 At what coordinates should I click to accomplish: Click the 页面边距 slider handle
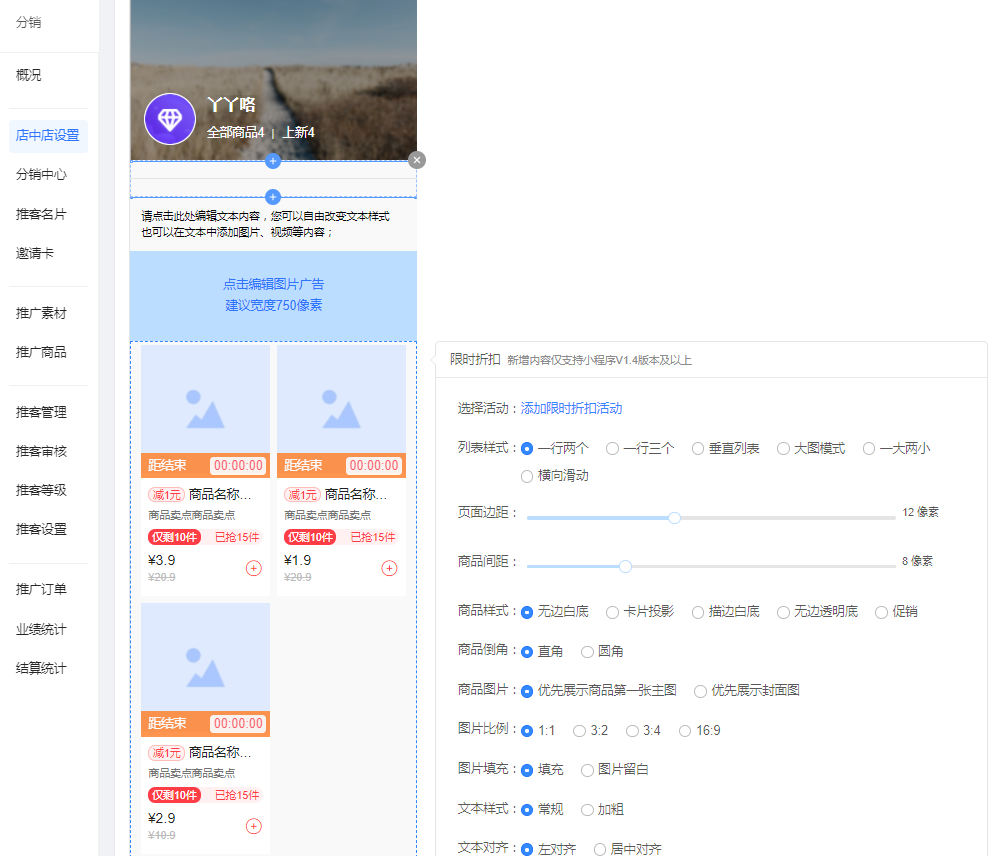[x=674, y=518]
